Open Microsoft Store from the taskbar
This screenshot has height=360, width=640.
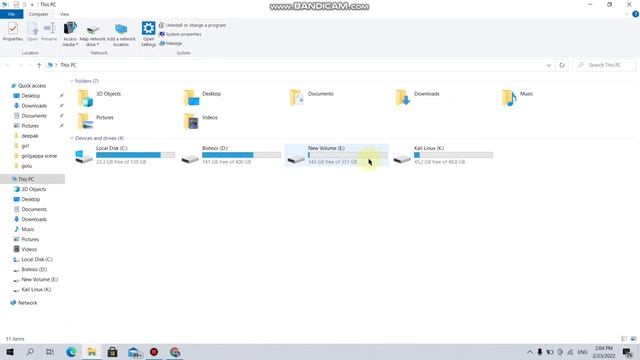[x=112, y=352]
